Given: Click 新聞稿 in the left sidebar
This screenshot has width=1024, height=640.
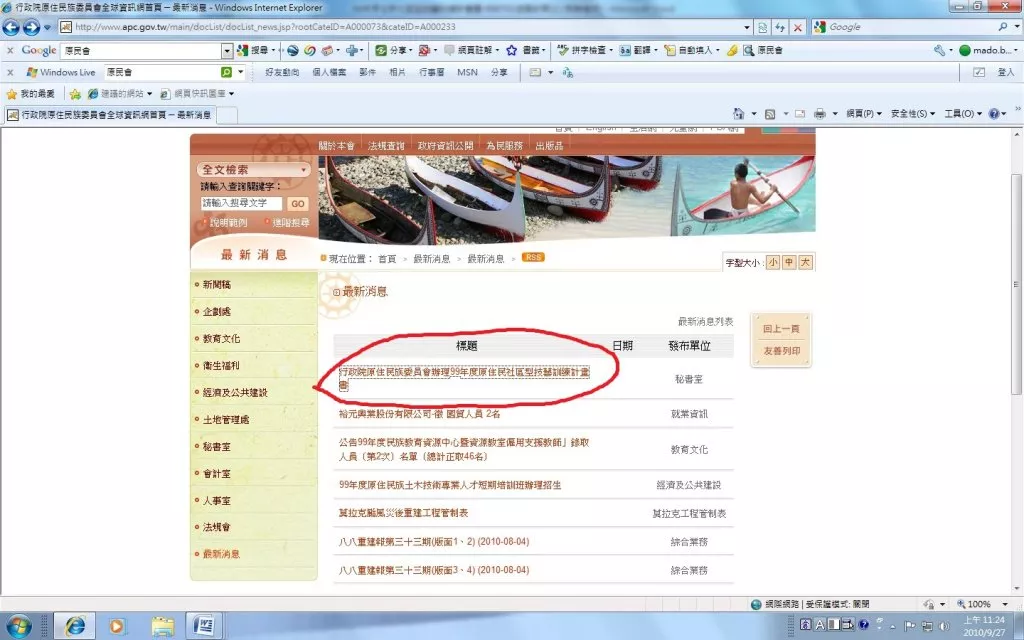Looking at the screenshot, I should click(217, 285).
